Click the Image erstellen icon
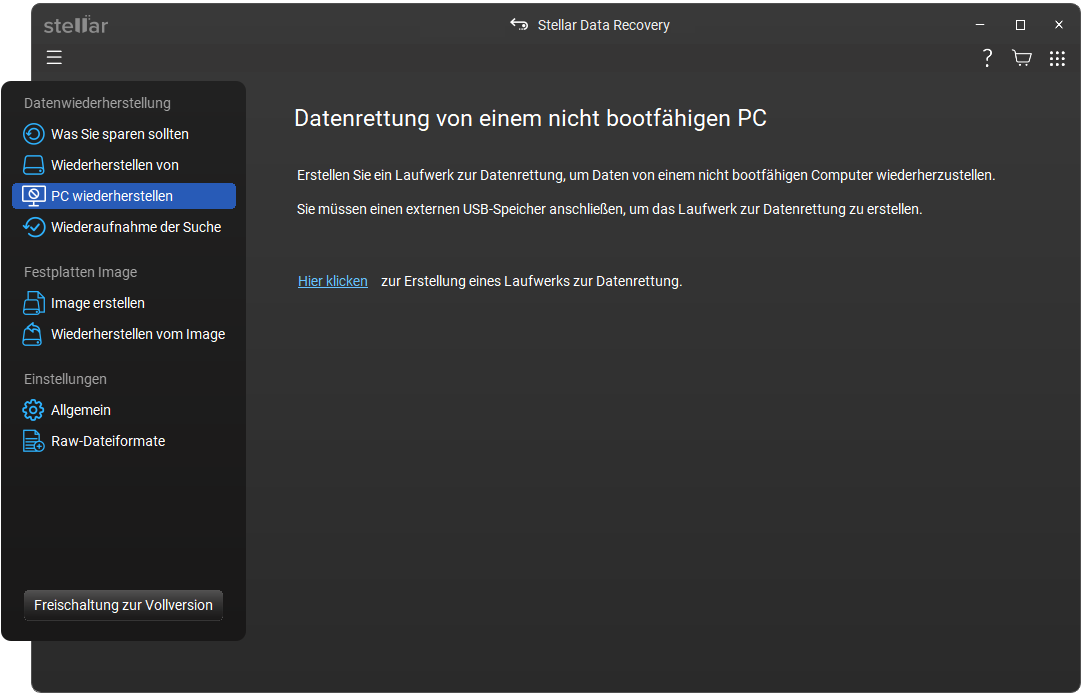Viewport: 1082px width, 697px height. click(x=34, y=303)
